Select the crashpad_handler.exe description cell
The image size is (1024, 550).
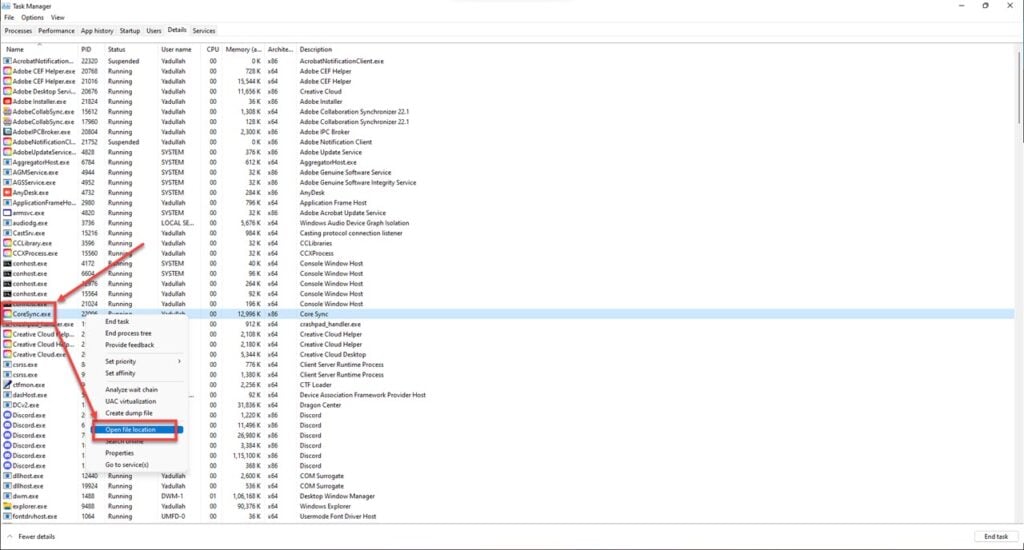coord(330,324)
